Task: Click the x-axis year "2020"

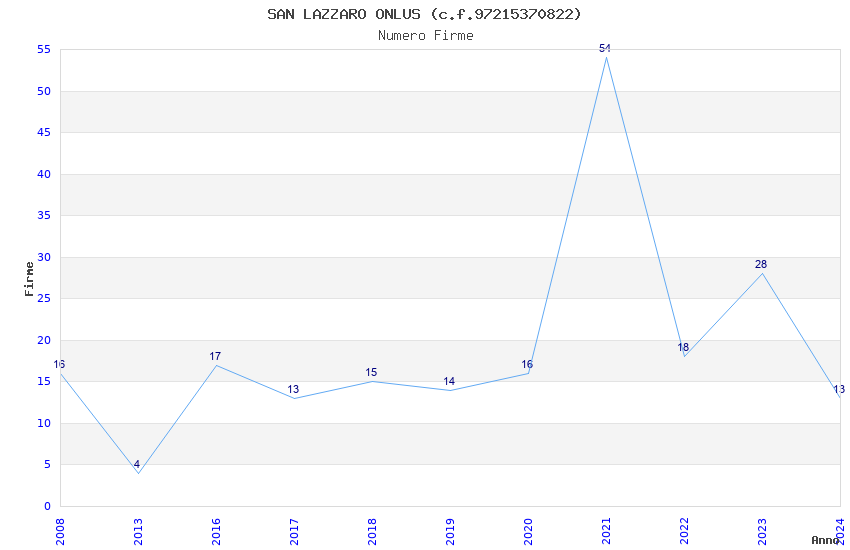Action: coord(528,532)
